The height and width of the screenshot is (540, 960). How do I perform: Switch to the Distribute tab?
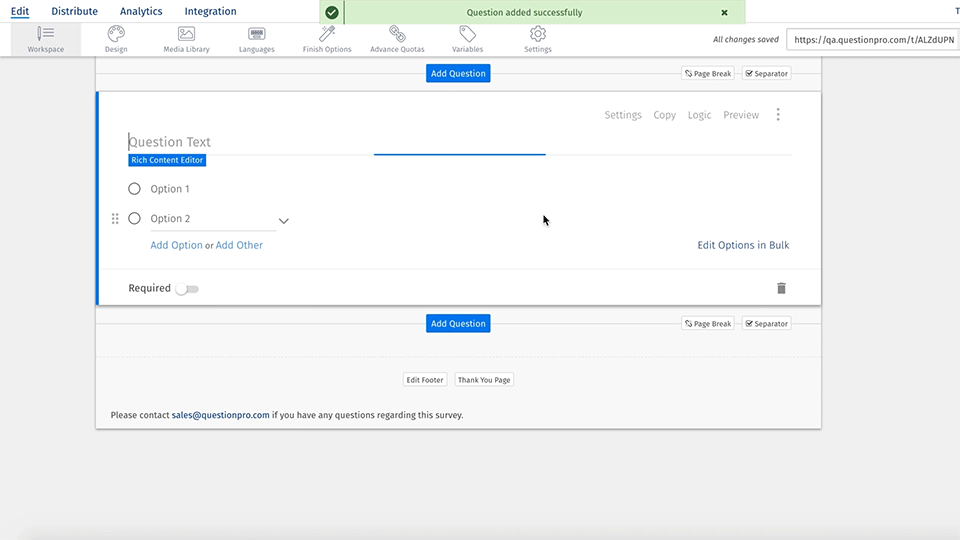tap(75, 12)
